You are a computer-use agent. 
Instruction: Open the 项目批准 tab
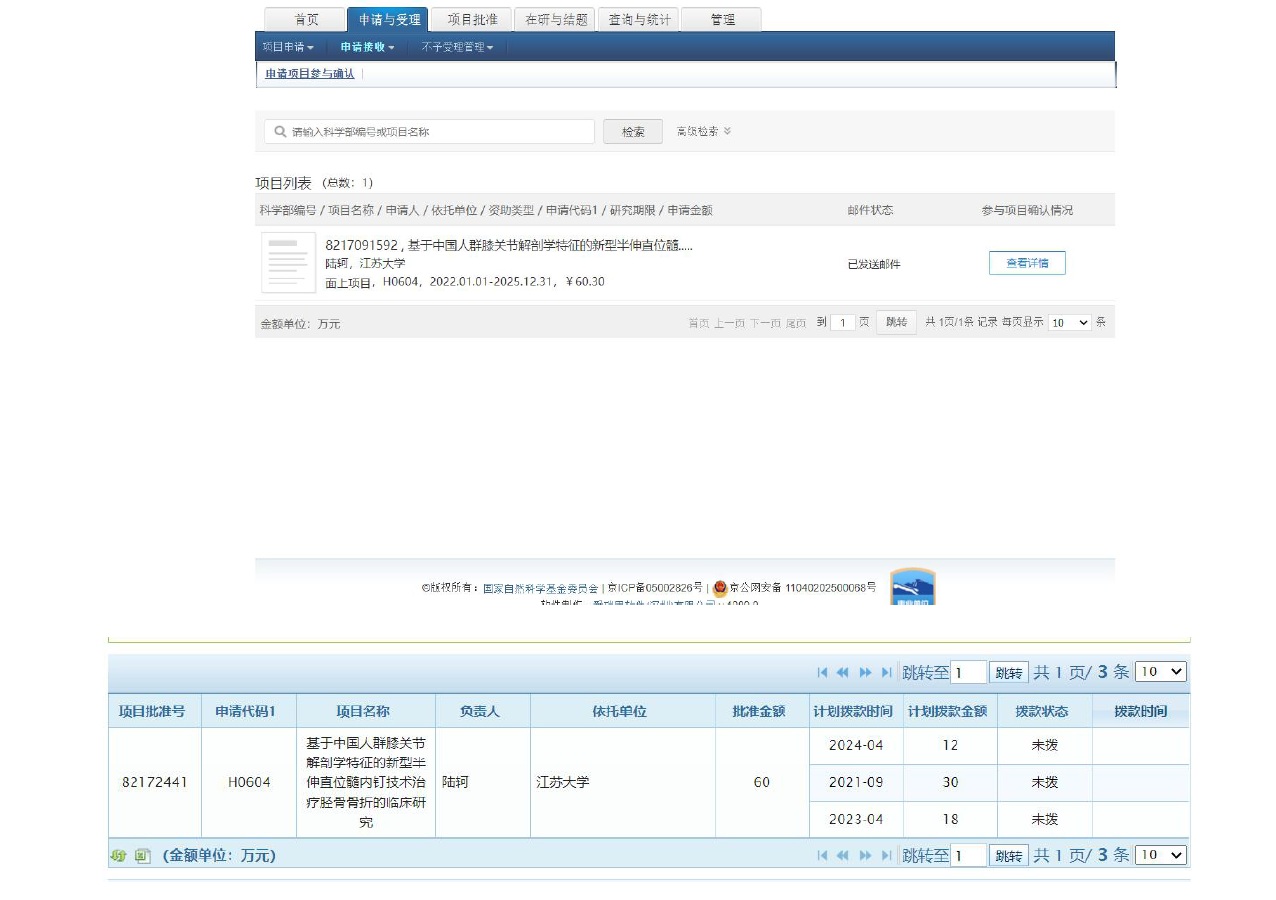coord(472,20)
